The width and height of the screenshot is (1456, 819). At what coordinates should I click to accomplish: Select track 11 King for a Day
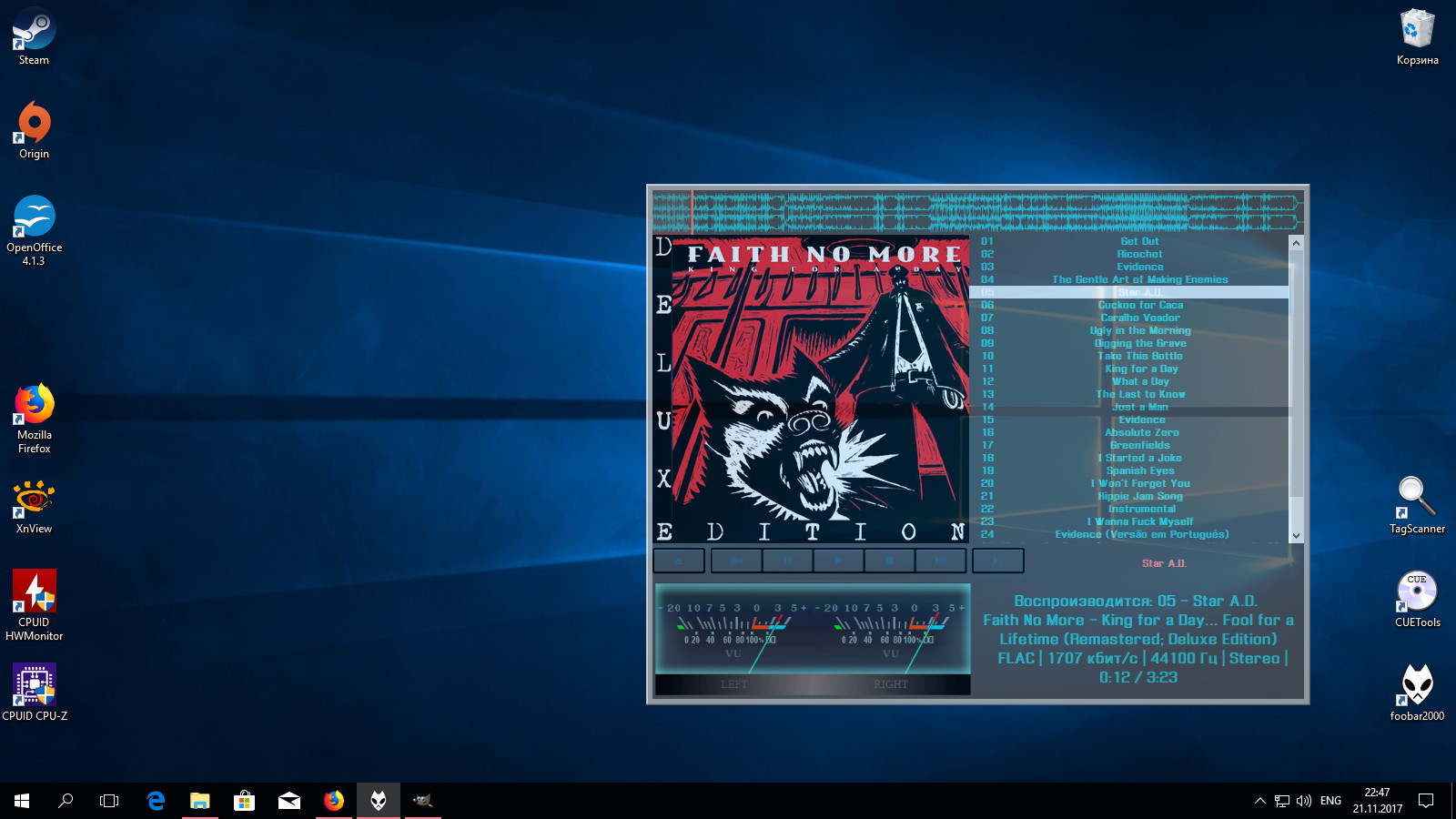(1140, 369)
